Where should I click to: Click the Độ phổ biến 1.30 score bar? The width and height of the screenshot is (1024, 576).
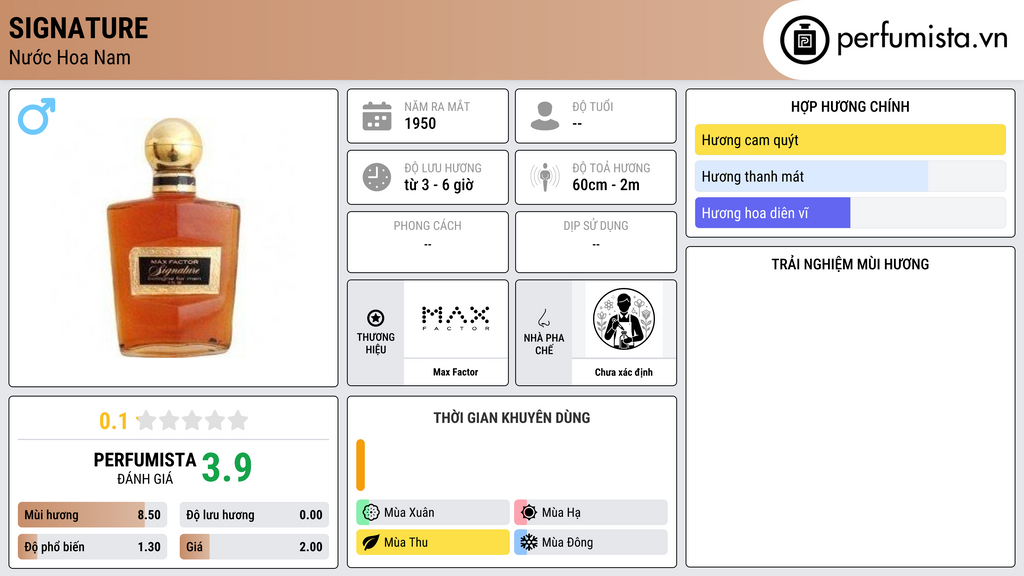click(93, 547)
